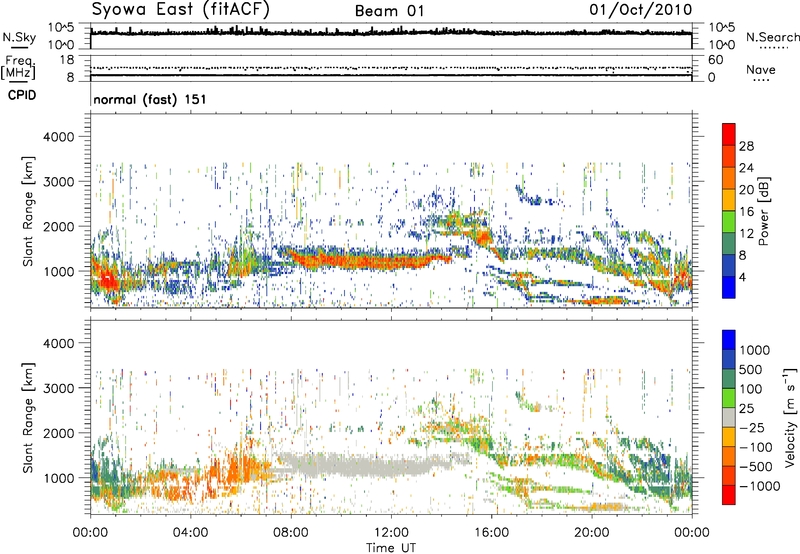The width and height of the screenshot is (800, 554).
Task: Click 'Slant Range [km]' label of velocity panel
Action: [x=28, y=417]
